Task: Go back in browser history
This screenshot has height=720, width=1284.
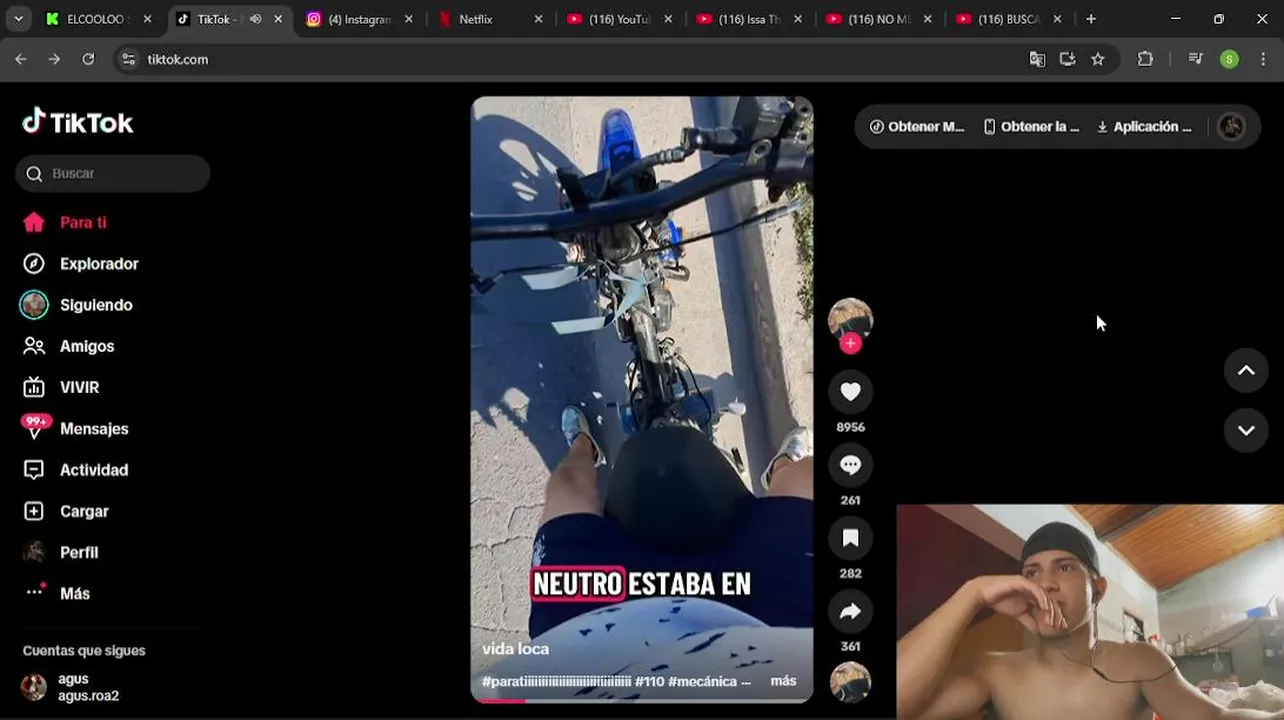Action: click(21, 59)
